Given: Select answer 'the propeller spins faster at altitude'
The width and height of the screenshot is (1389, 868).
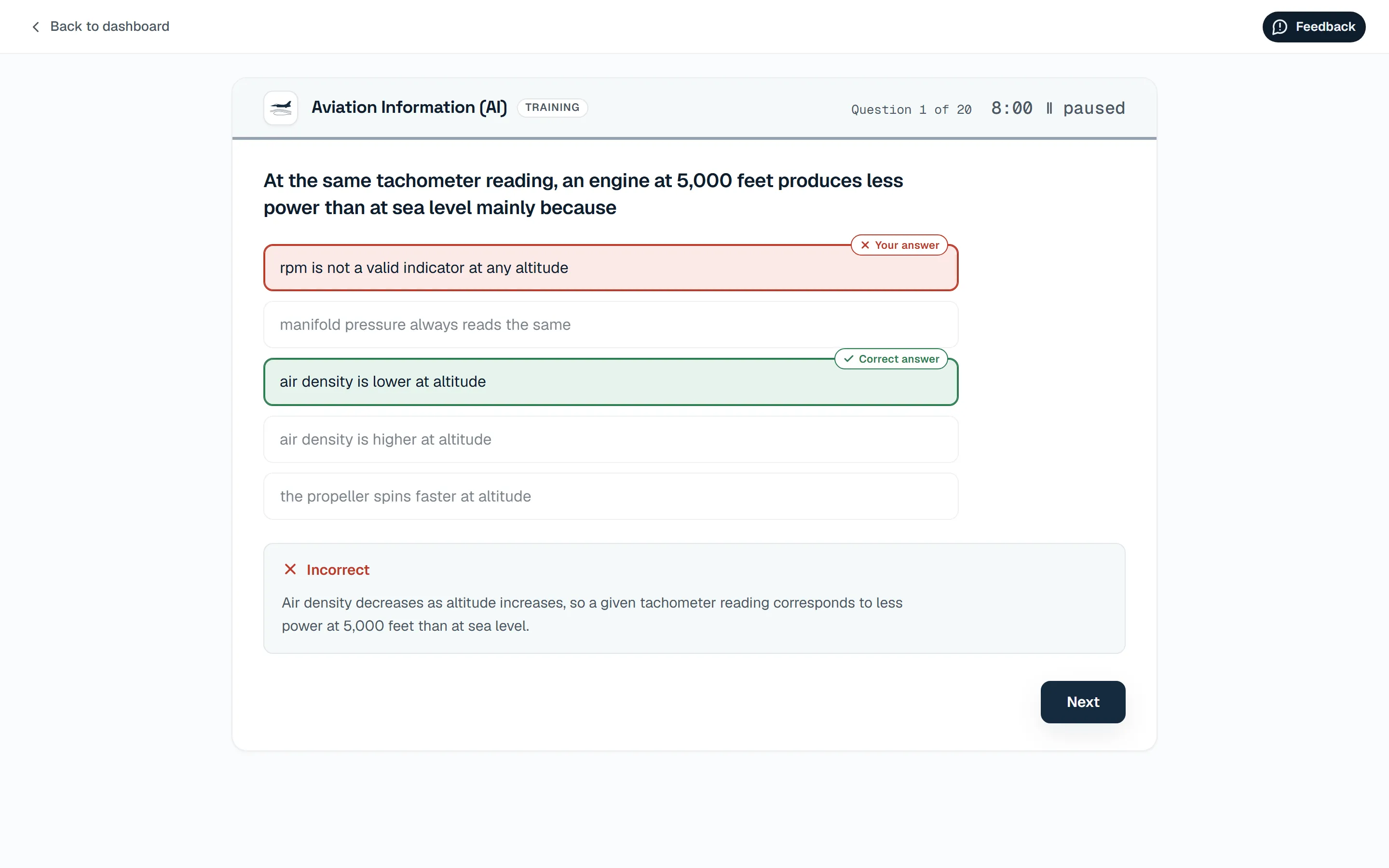Looking at the screenshot, I should point(611,497).
